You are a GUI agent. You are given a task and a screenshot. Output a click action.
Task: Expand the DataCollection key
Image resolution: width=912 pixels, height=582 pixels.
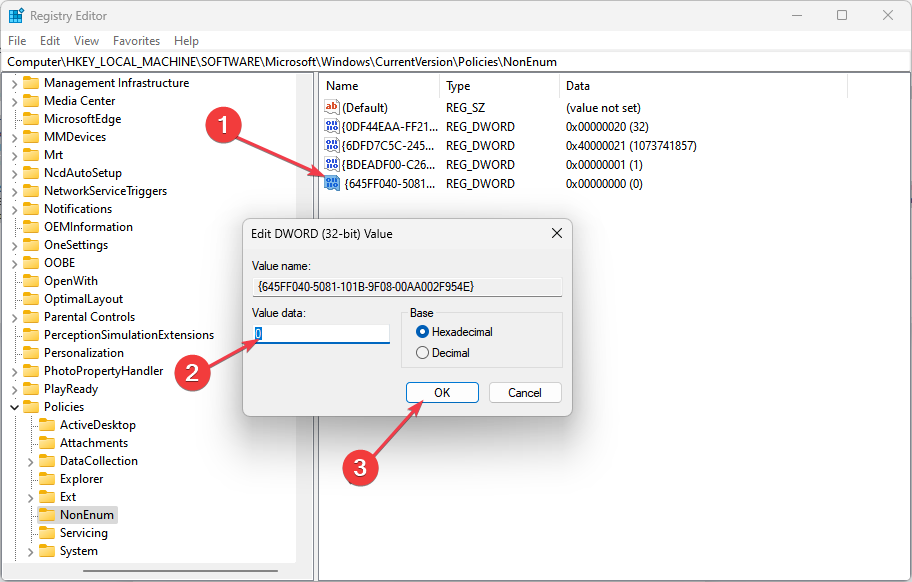click(30, 462)
